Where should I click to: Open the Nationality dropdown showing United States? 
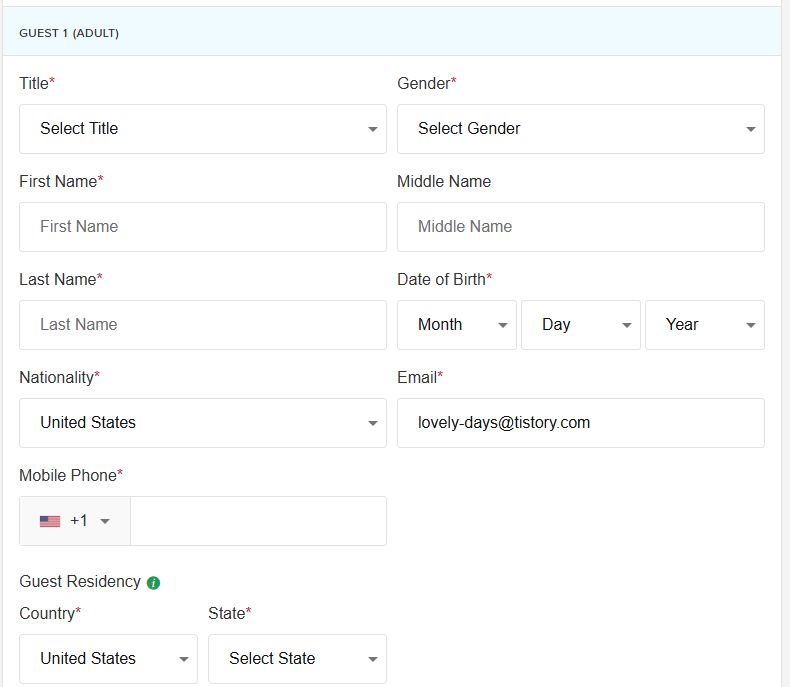[203, 423]
